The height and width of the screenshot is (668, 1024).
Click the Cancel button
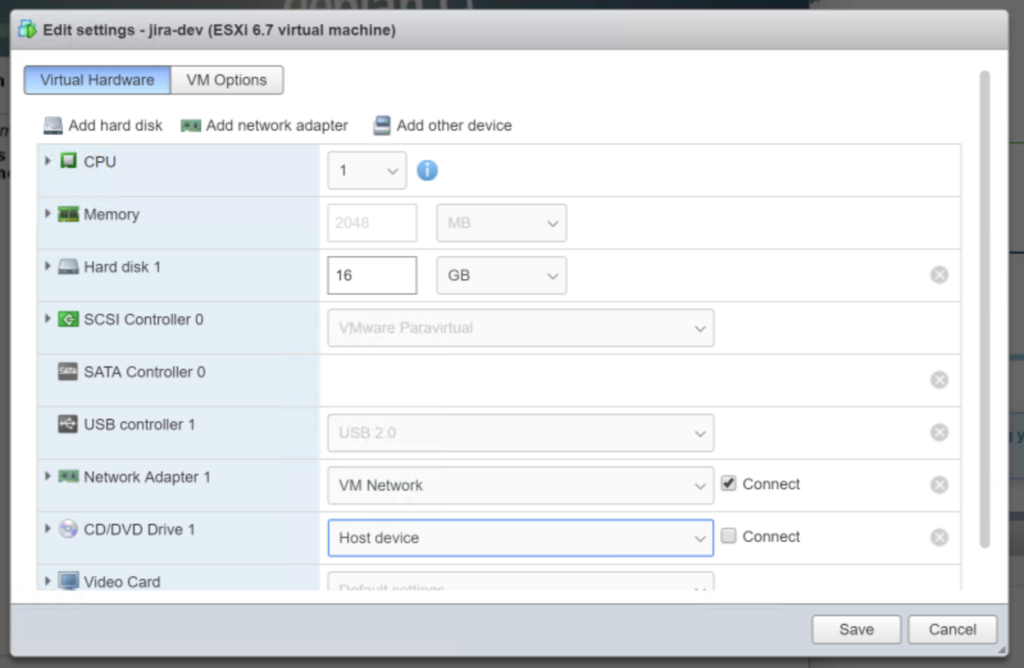(952, 629)
